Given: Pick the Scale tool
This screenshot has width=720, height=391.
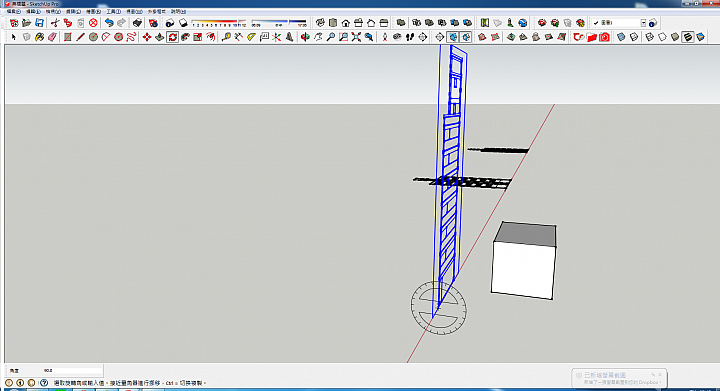Looking at the screenshot, I should pyautogui.click(x=198, y=37).
